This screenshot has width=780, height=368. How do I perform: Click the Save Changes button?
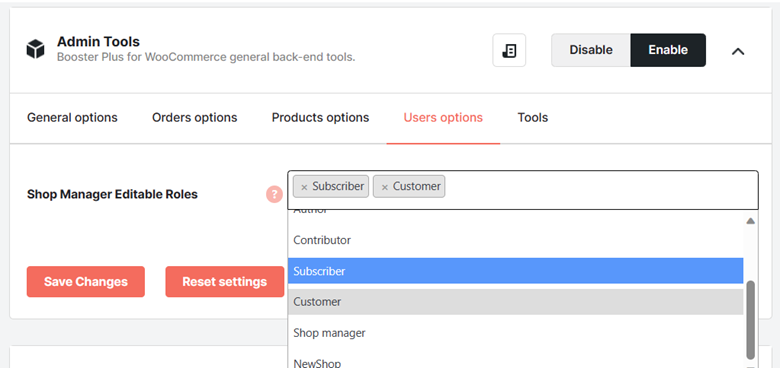click(x=86, y=281)
